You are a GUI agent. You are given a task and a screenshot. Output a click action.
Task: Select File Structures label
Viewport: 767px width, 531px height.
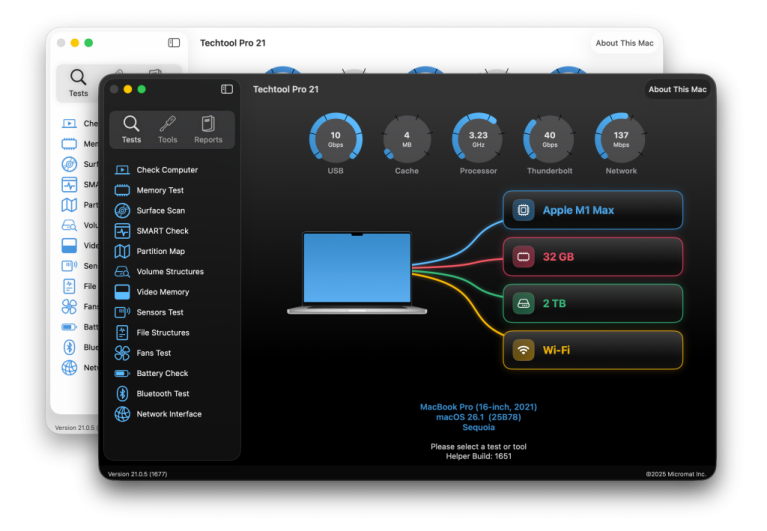coord(163,332)
